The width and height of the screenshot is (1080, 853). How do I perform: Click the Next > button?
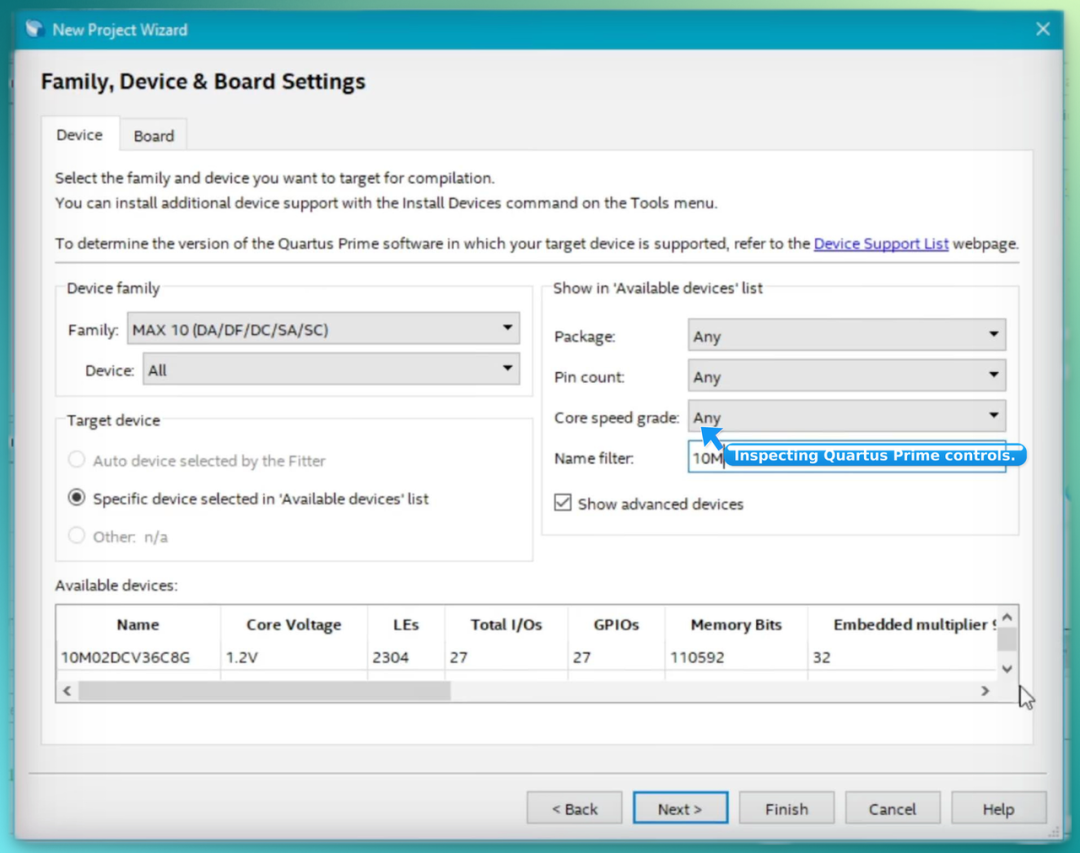(x=680, y=808)
